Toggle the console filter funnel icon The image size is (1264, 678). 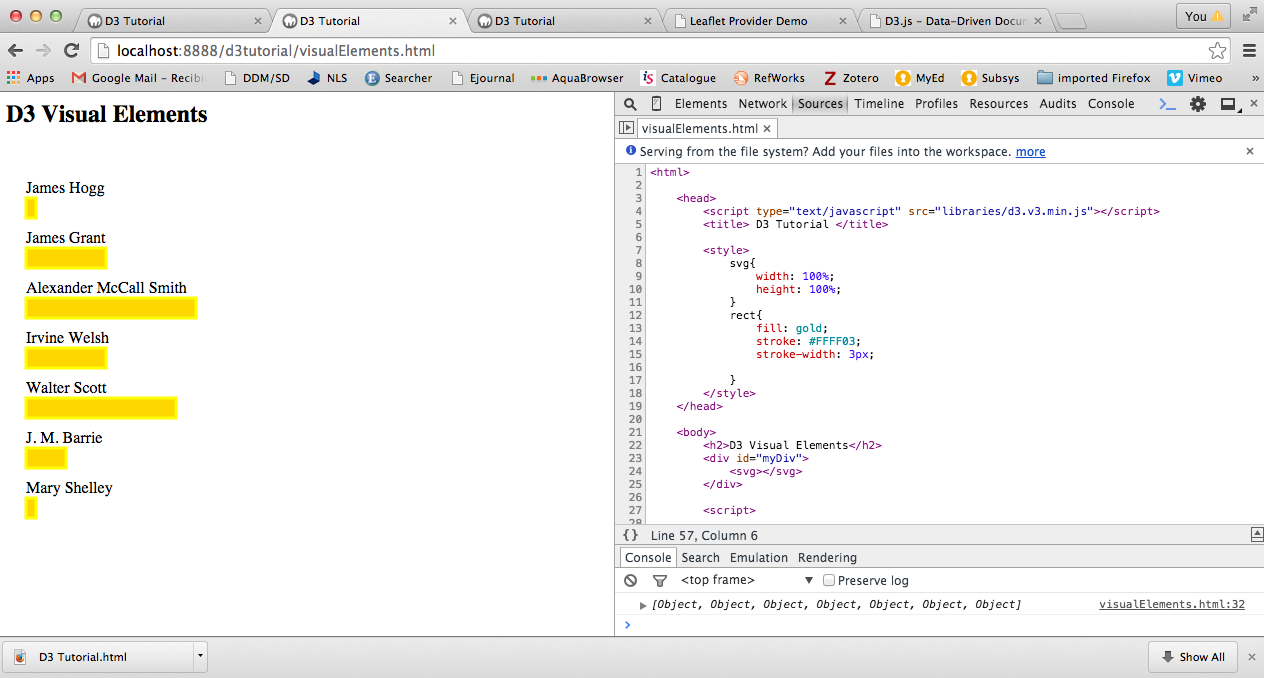(x=659, y=581)
